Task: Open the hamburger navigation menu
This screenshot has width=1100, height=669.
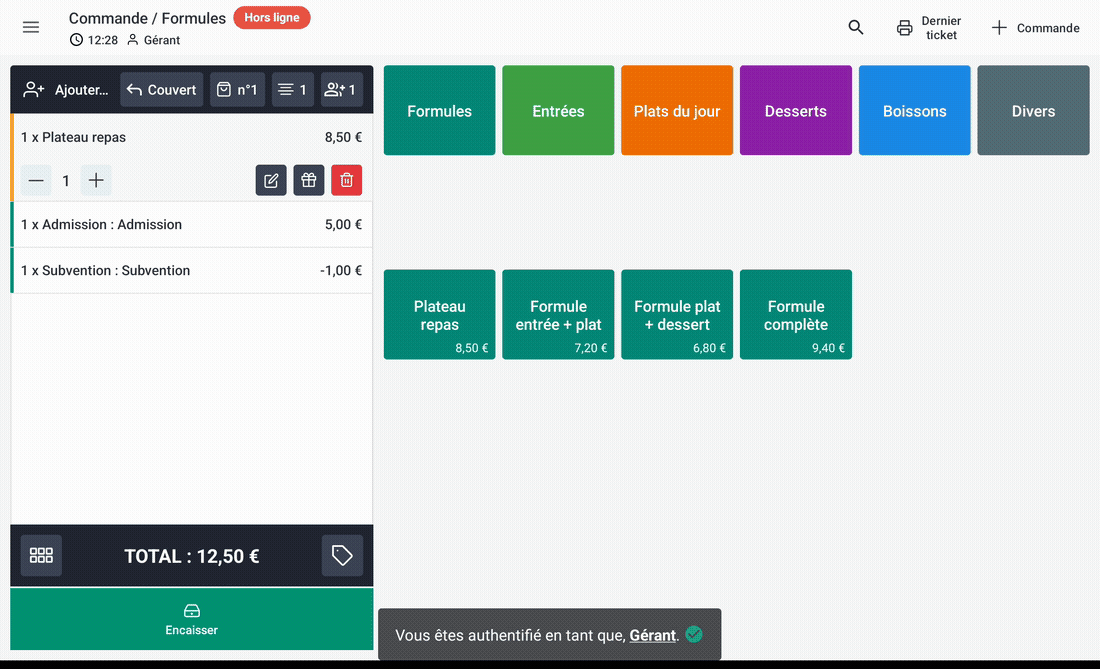Action: [x=31, y=27]
